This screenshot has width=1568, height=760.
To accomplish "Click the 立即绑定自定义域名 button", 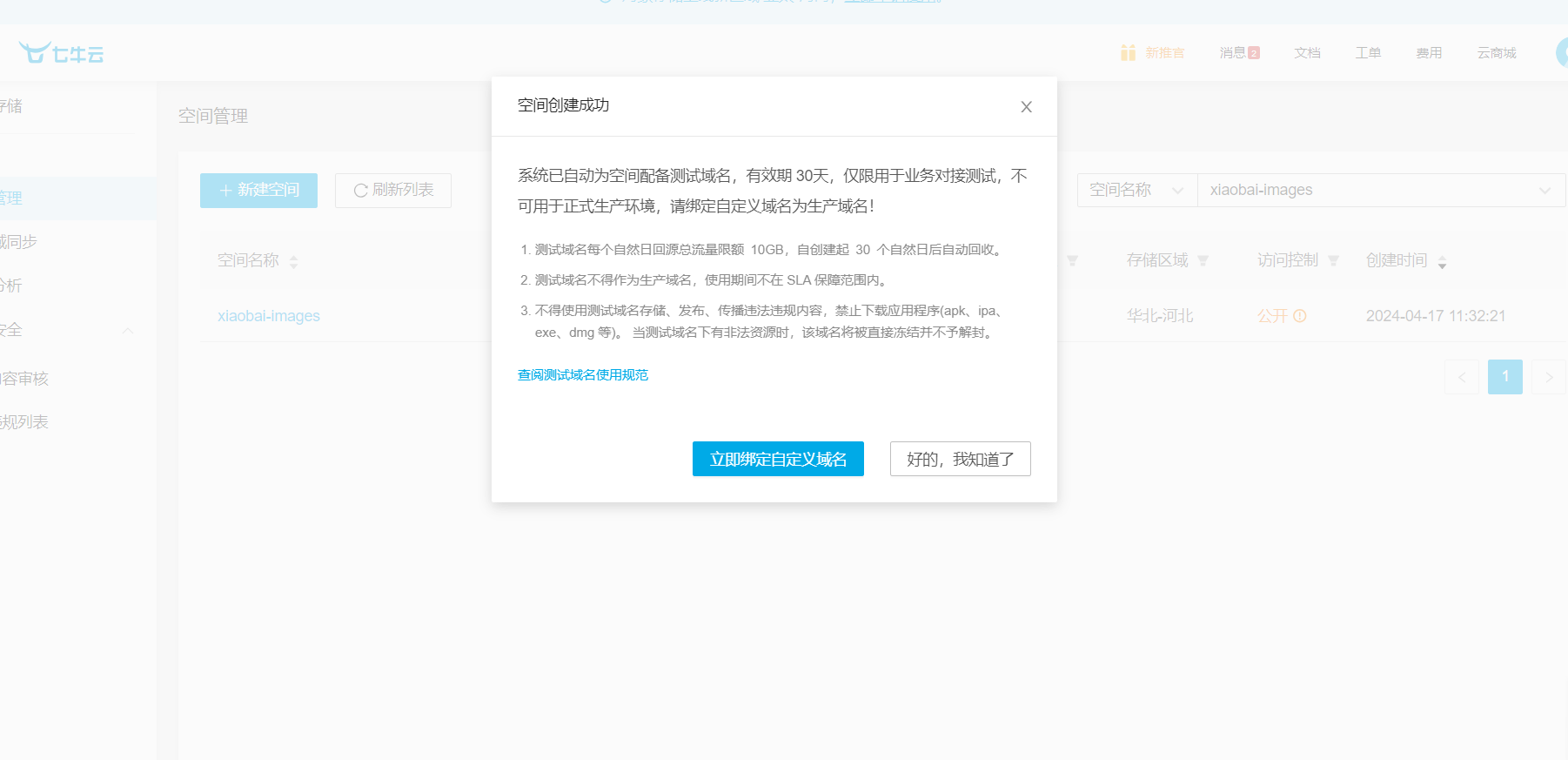I will (778, 459).
